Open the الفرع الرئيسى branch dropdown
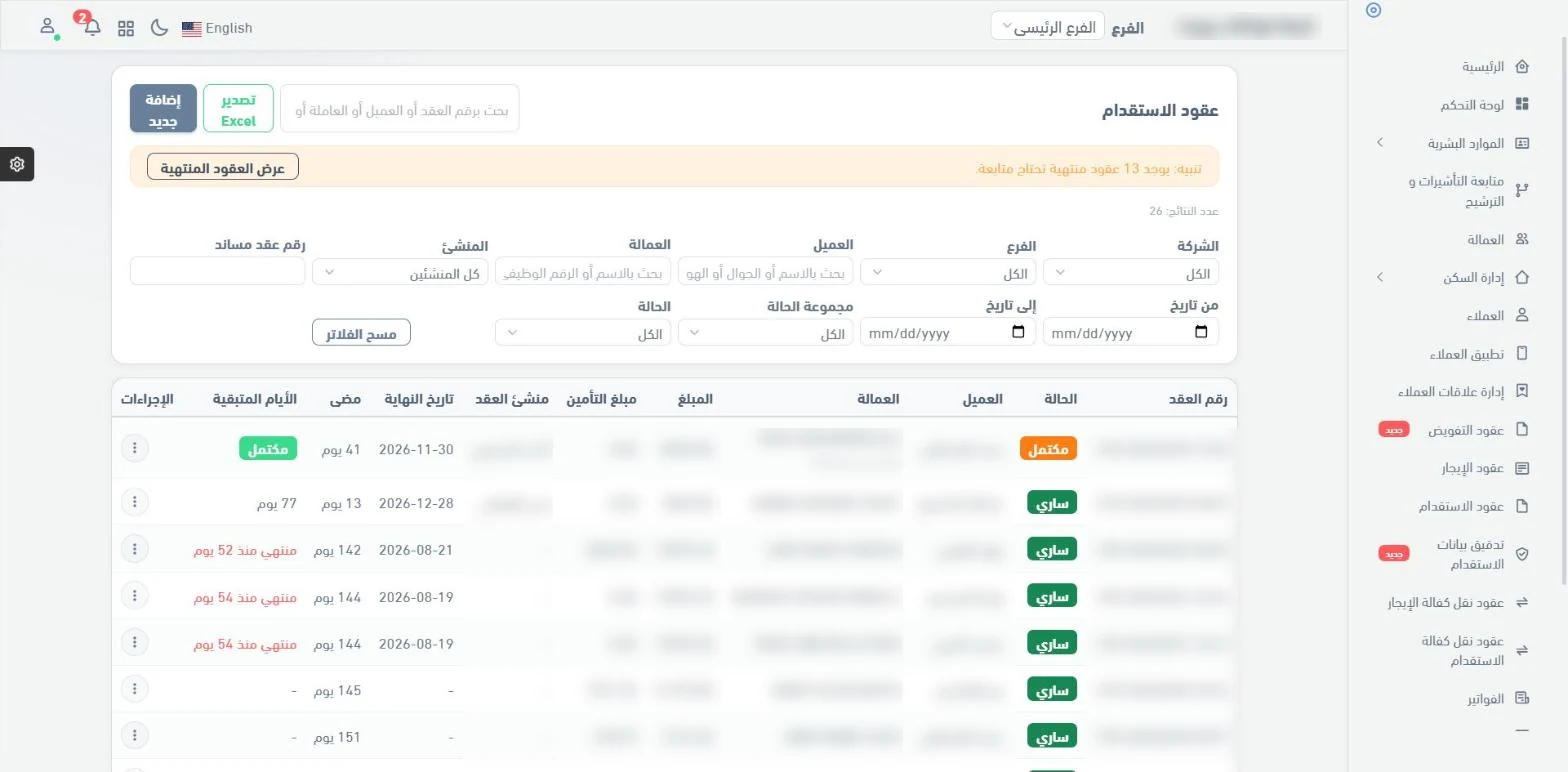This screenshot has height=772, width=1568. 1048,27
